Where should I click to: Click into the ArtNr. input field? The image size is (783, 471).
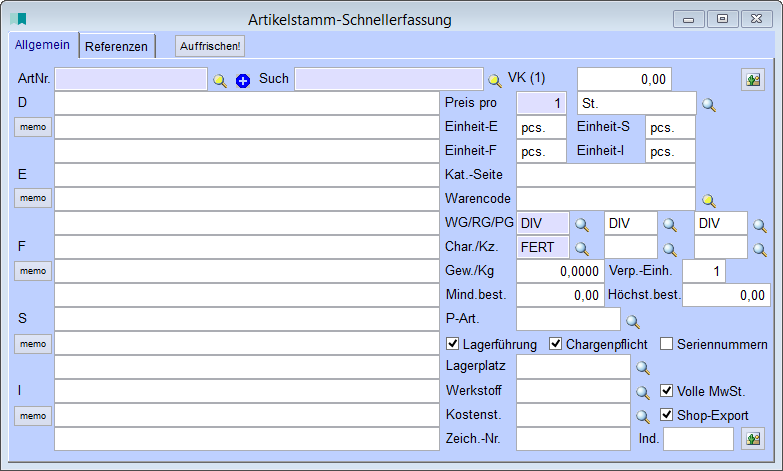click(x=131, y=79)
